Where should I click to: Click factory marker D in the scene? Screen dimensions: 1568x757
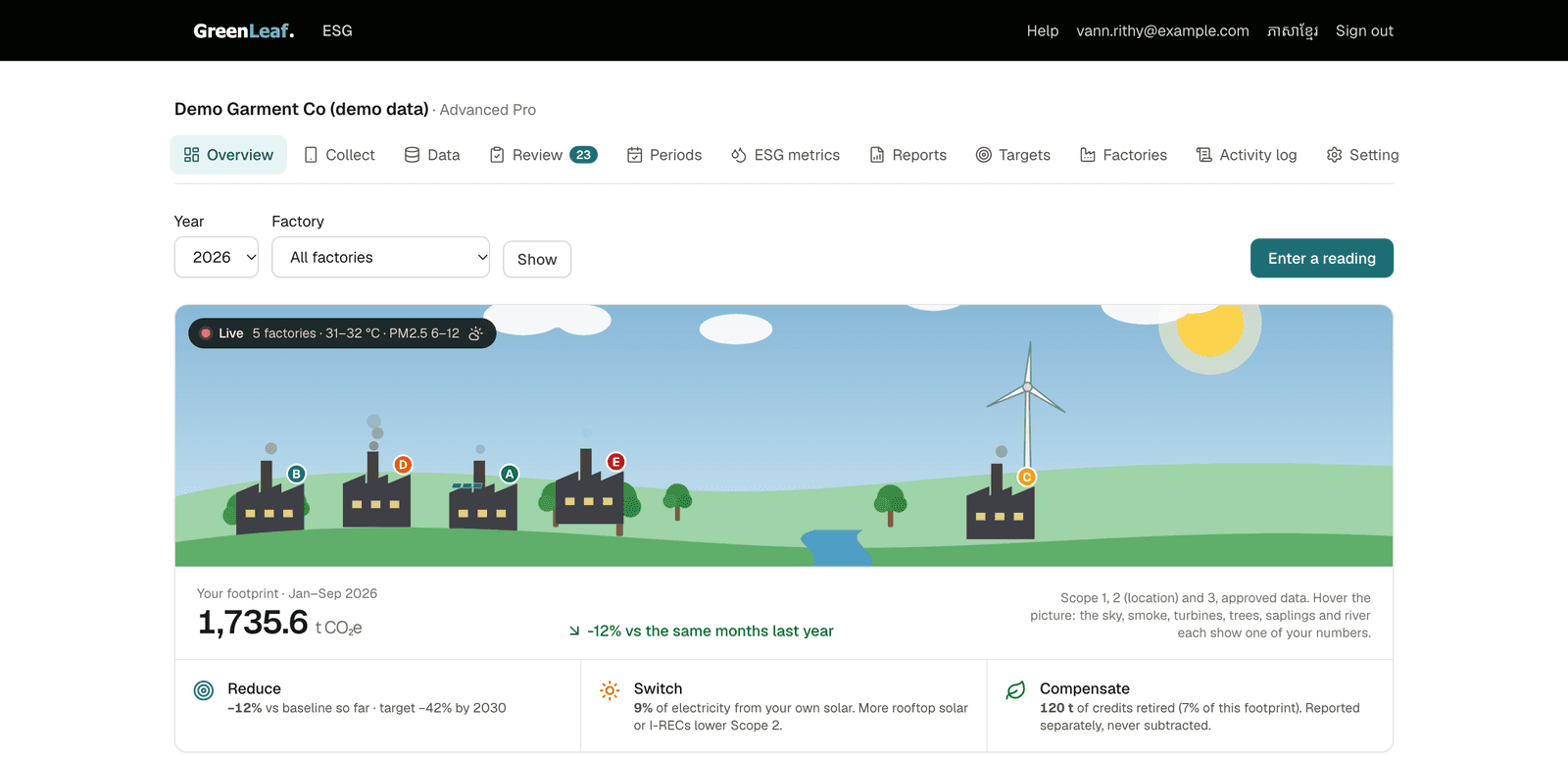coord(403,465)
